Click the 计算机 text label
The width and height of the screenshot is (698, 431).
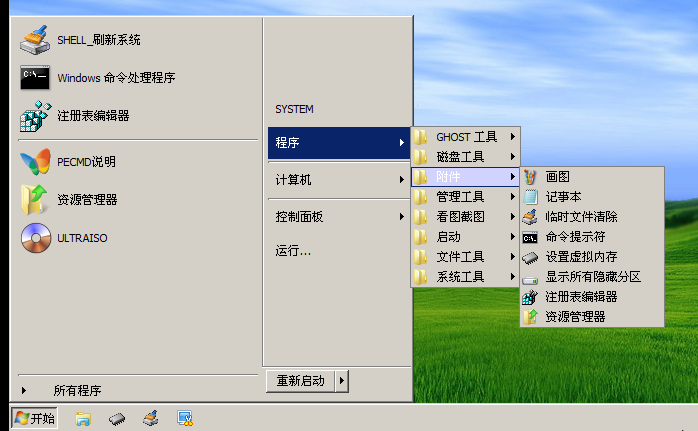[293, 180]
